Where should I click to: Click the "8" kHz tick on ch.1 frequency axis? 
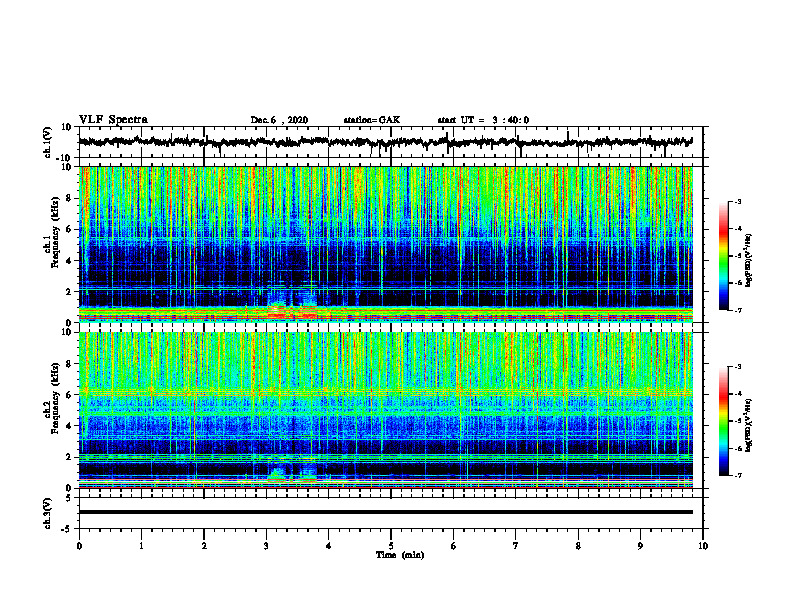pyautogui.click(x=69, y=198)
